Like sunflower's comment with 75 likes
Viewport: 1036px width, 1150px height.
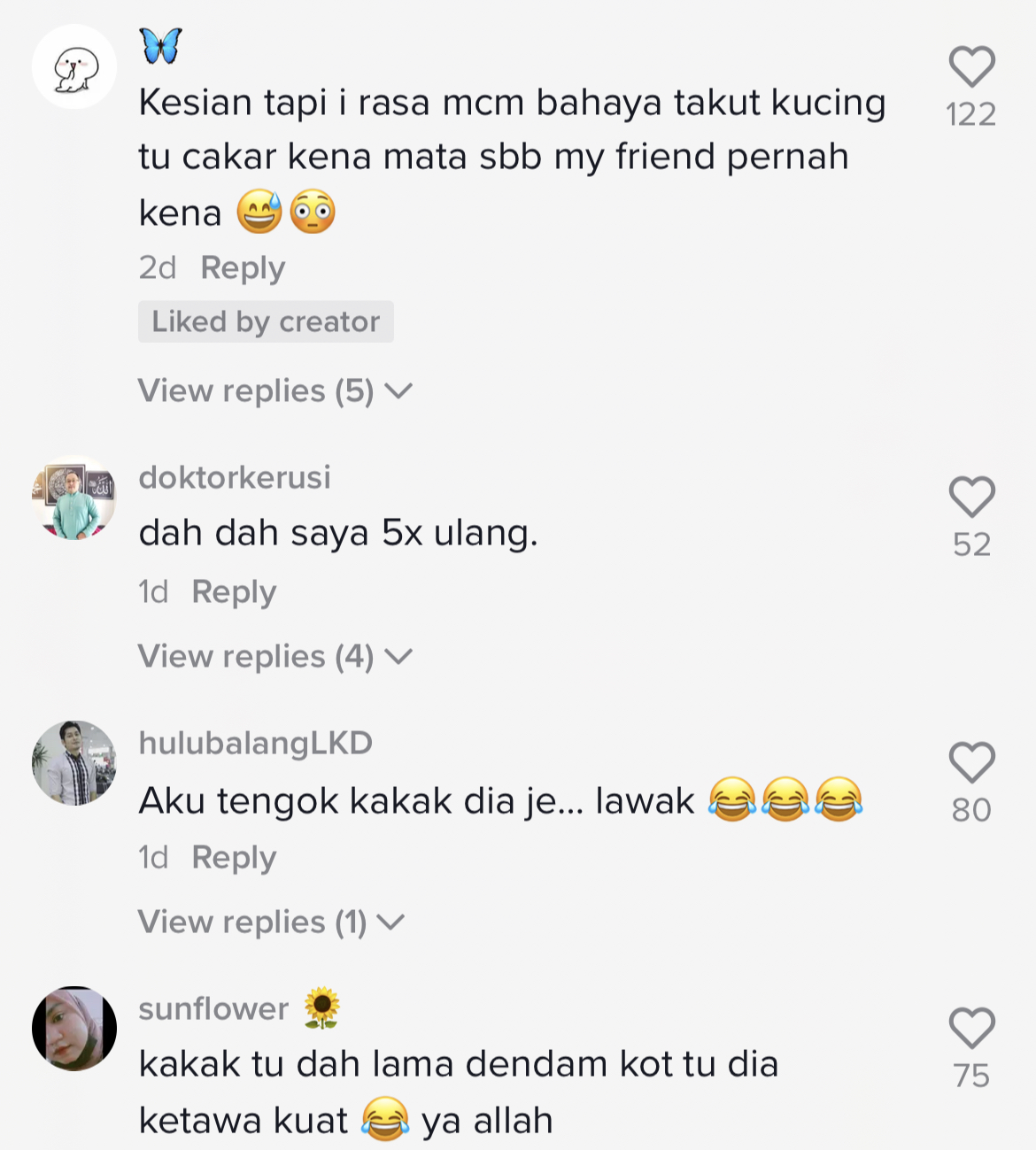(971, 1028)
